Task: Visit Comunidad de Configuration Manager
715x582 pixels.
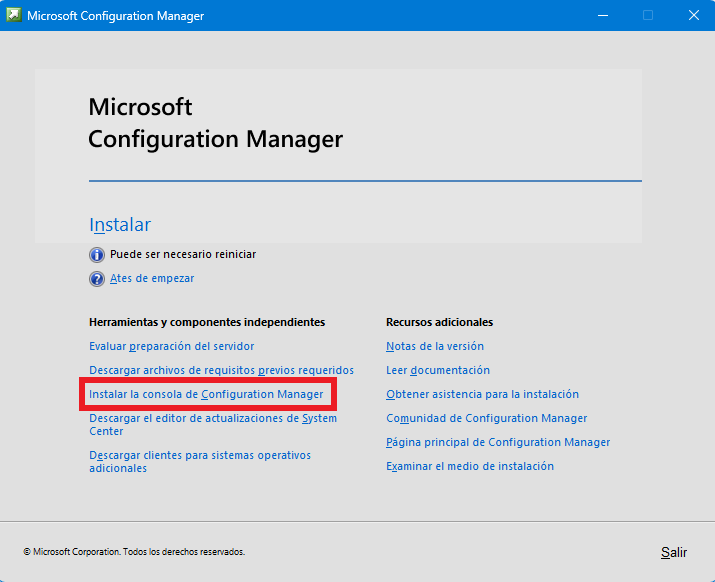Action: [x=487, y=418]
